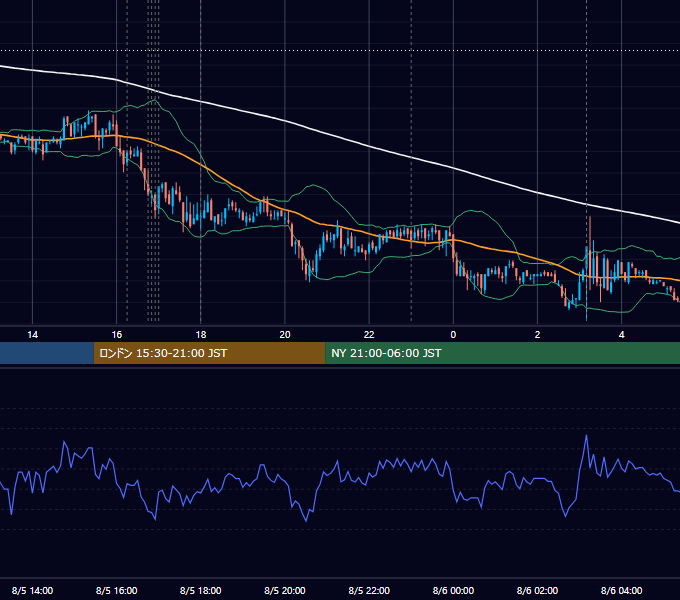
Task: Click the 16 hour axis label
Action: pos(117,335)
